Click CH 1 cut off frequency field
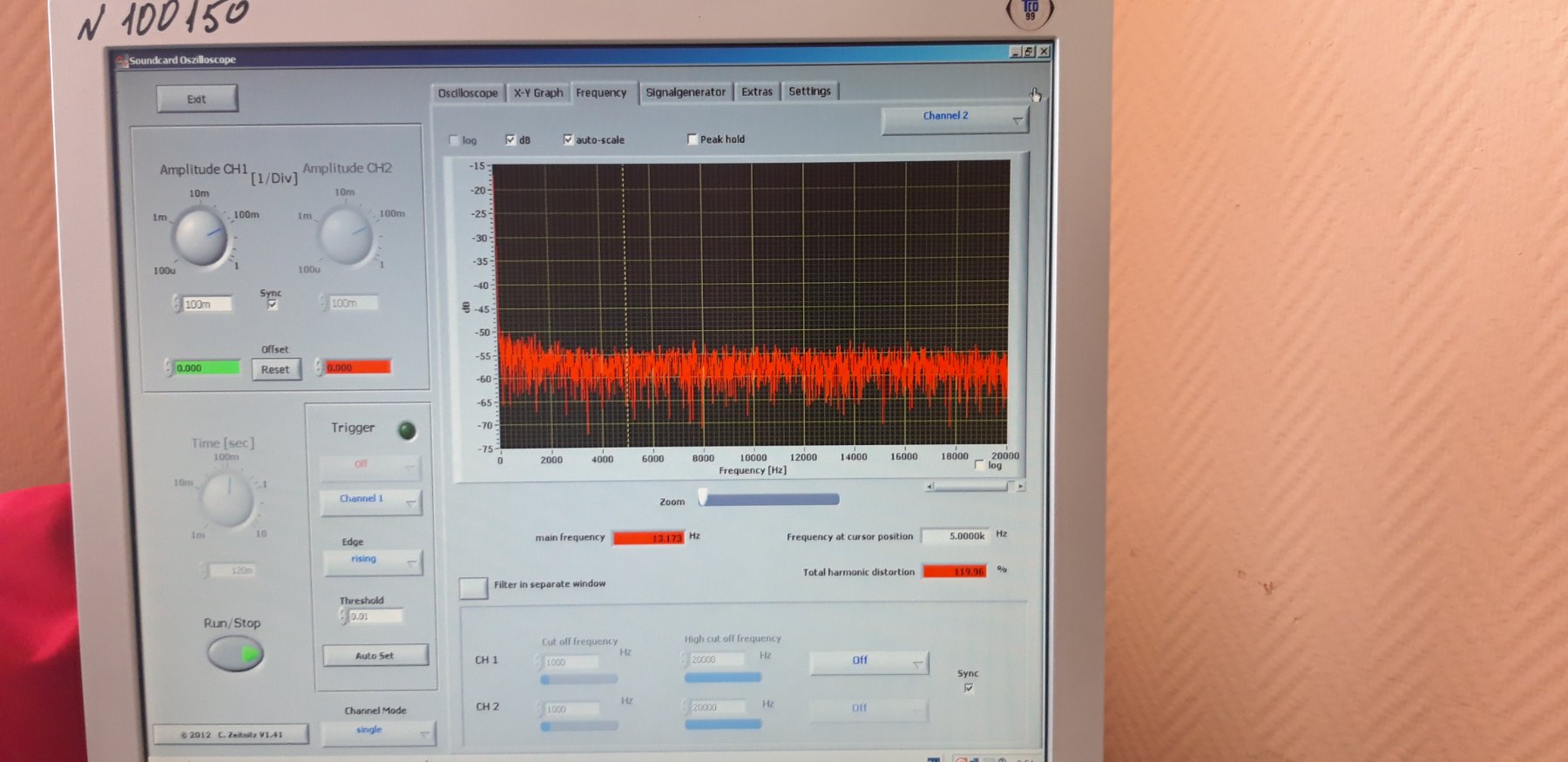The height and width of the screenshot is (762, 1568). [x=571, y=662]
